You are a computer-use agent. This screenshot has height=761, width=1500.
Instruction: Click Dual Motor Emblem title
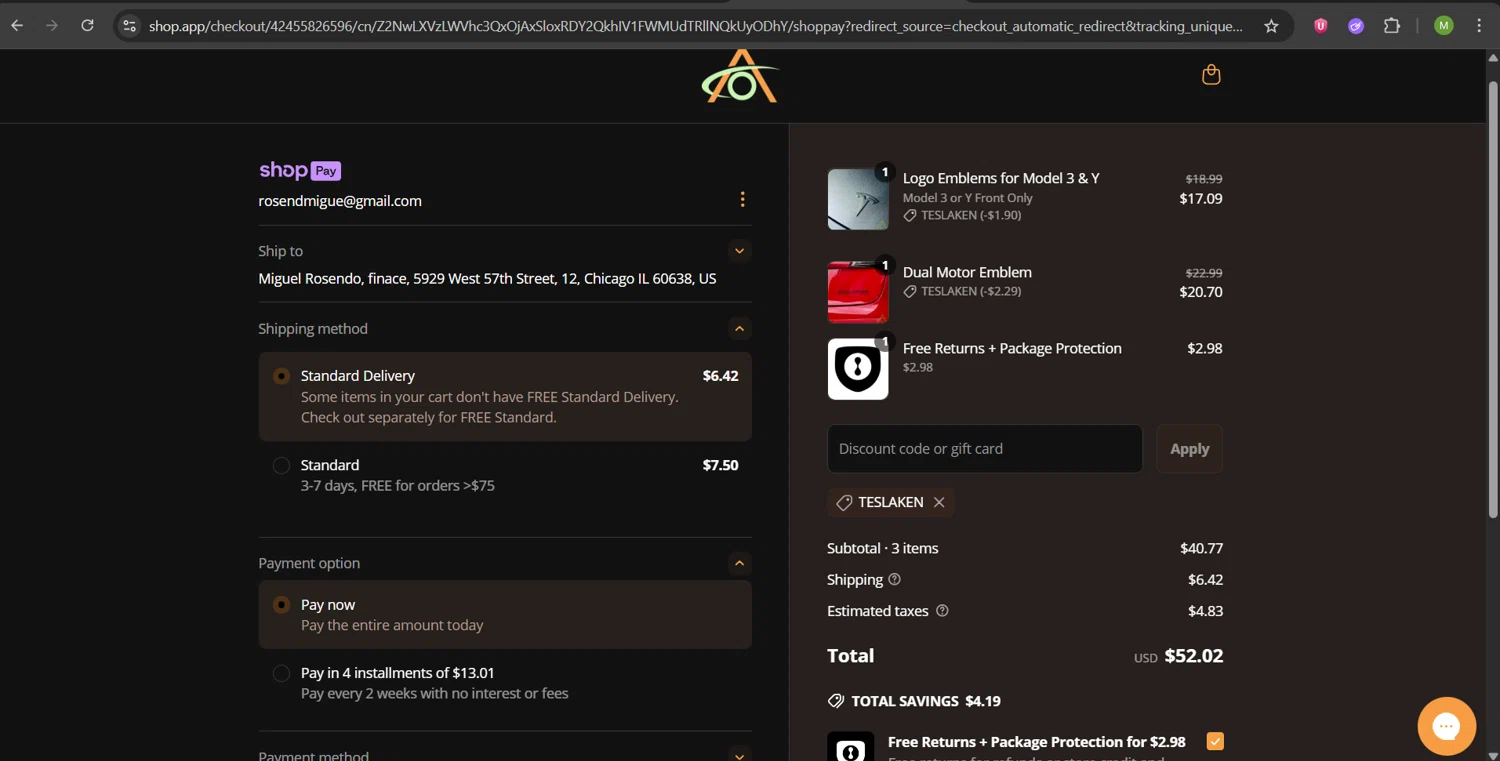967,272
